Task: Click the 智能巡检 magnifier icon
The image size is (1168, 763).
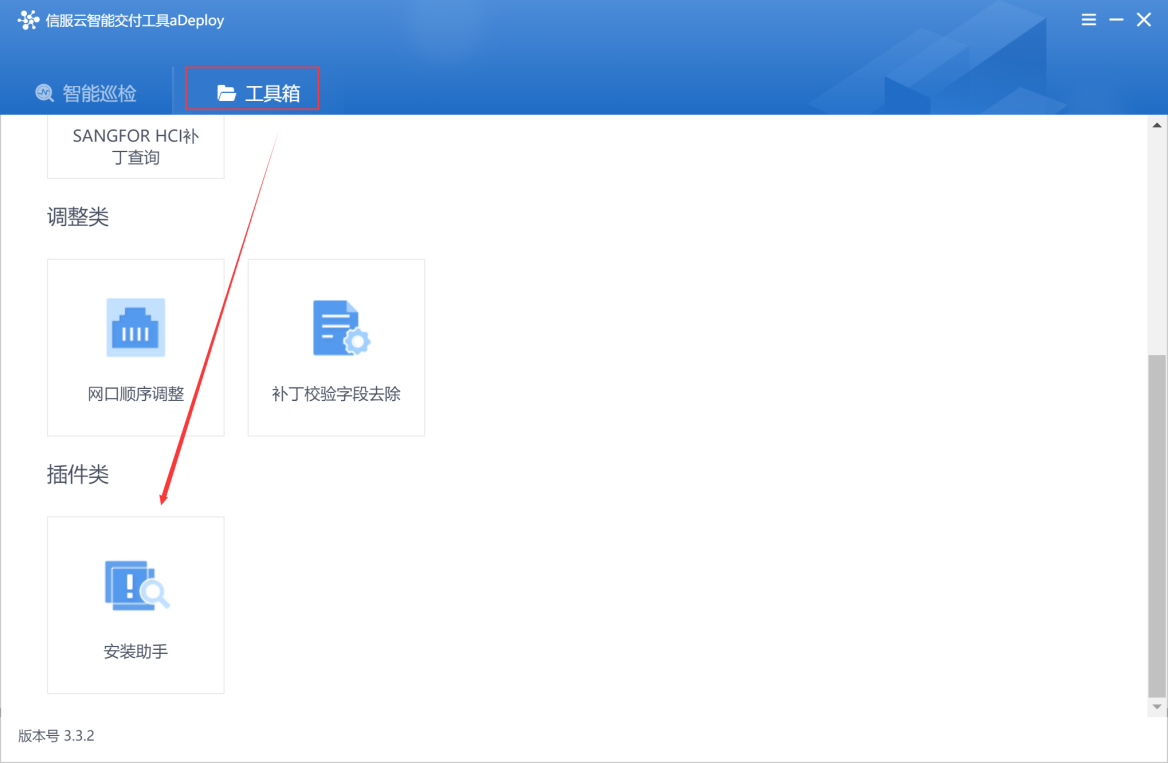Action: click(45, 93)
